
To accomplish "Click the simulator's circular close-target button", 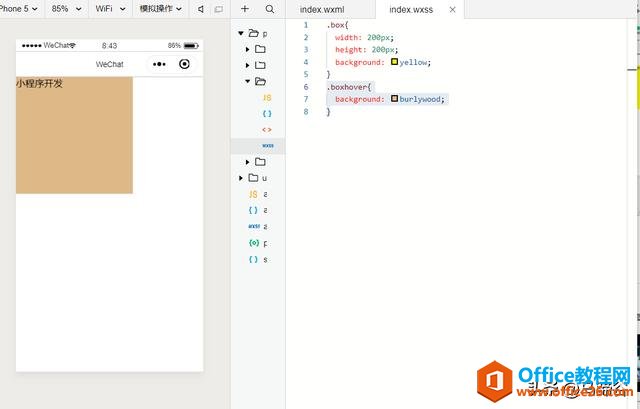I will (x=184, y=64).
